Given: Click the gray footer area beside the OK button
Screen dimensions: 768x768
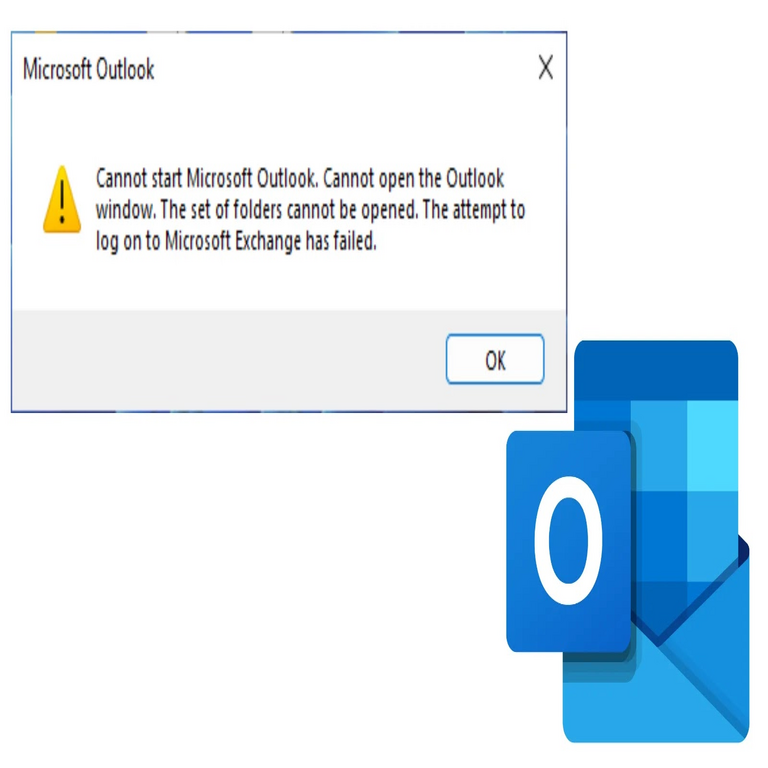Looking at the screenshot, I should 225,360.
